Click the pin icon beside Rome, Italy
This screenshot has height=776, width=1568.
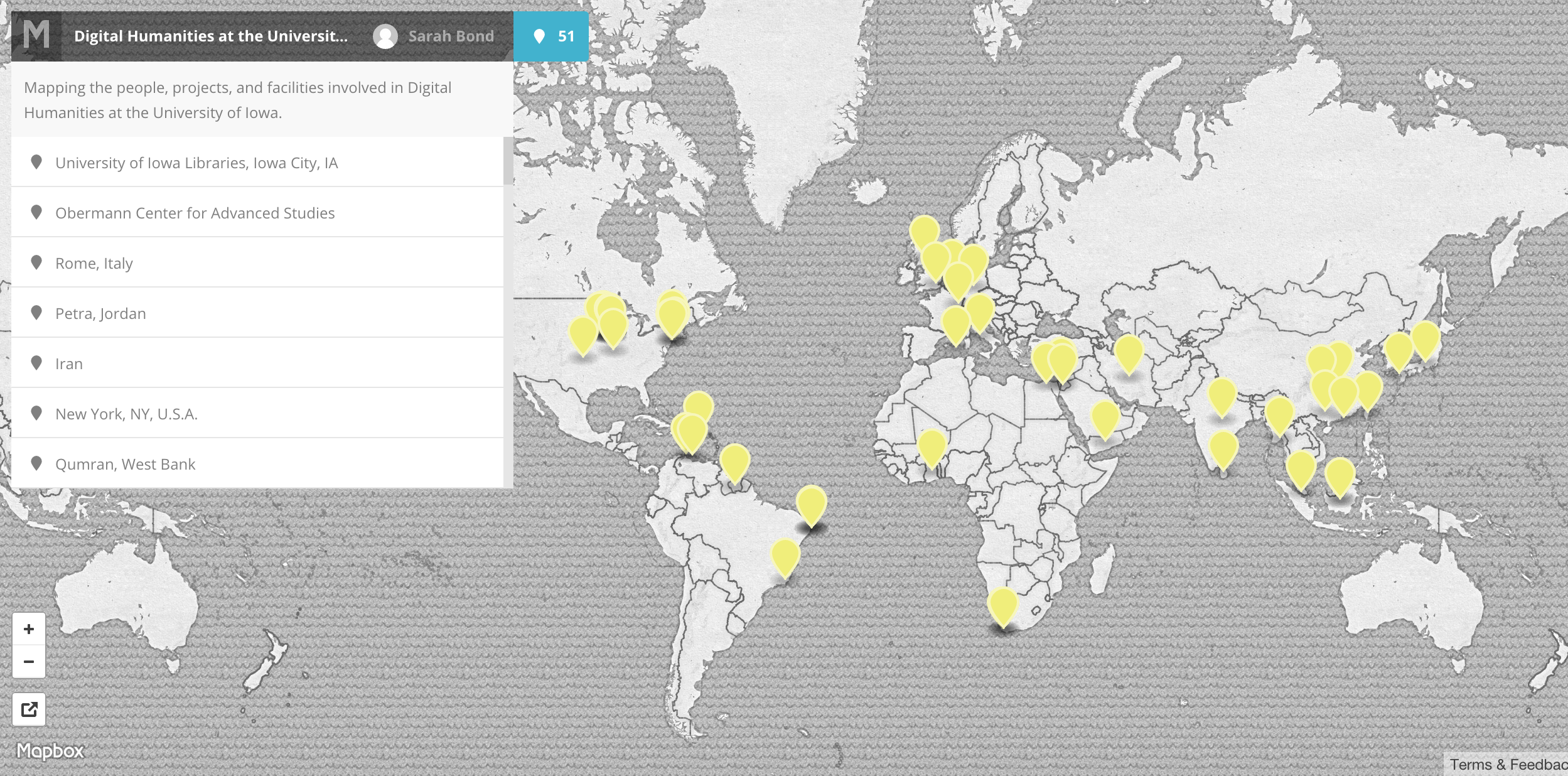click(x=36, y=262)
